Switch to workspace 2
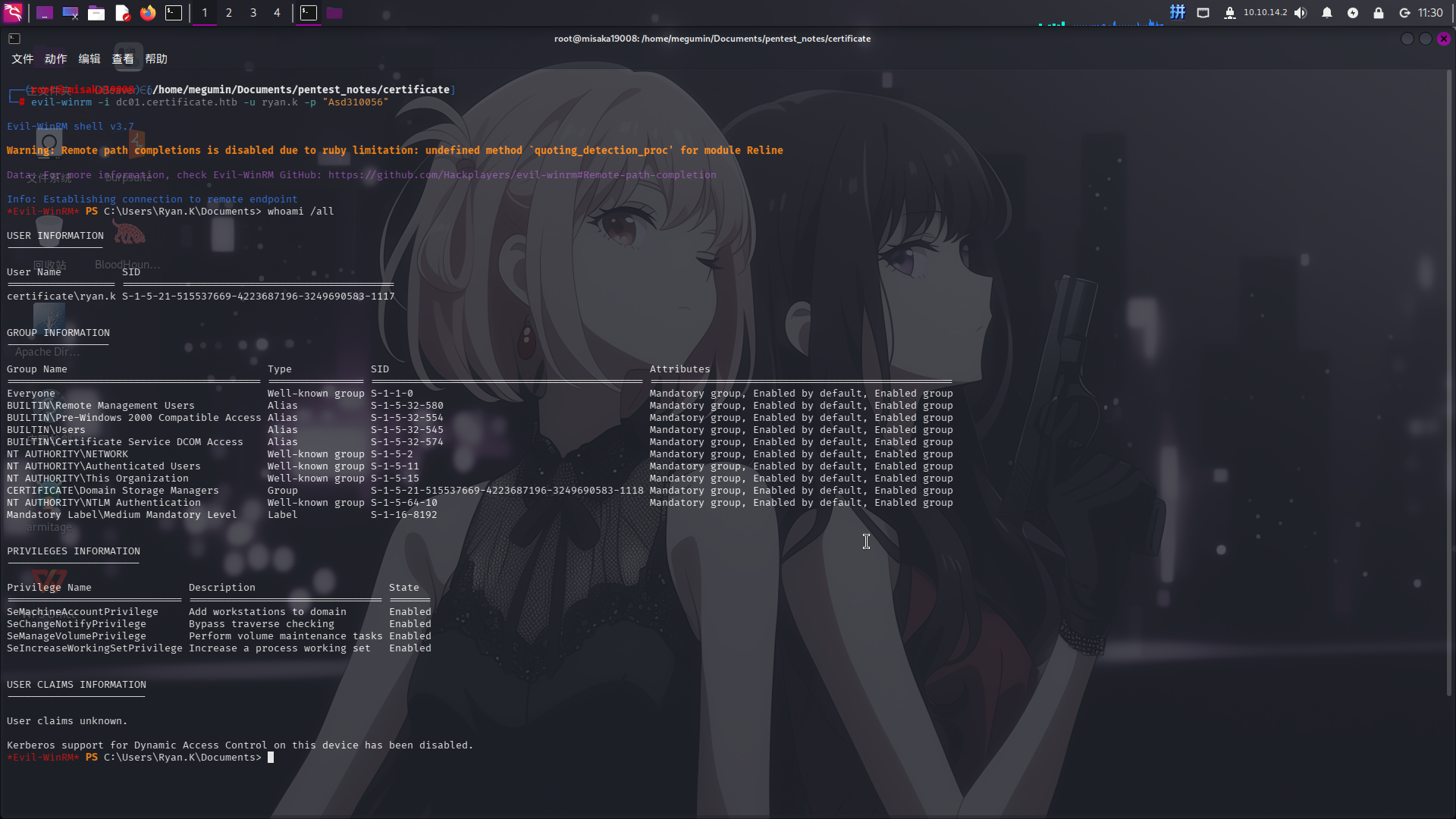This screenshot has width=1456, height=819. [229, 12]
